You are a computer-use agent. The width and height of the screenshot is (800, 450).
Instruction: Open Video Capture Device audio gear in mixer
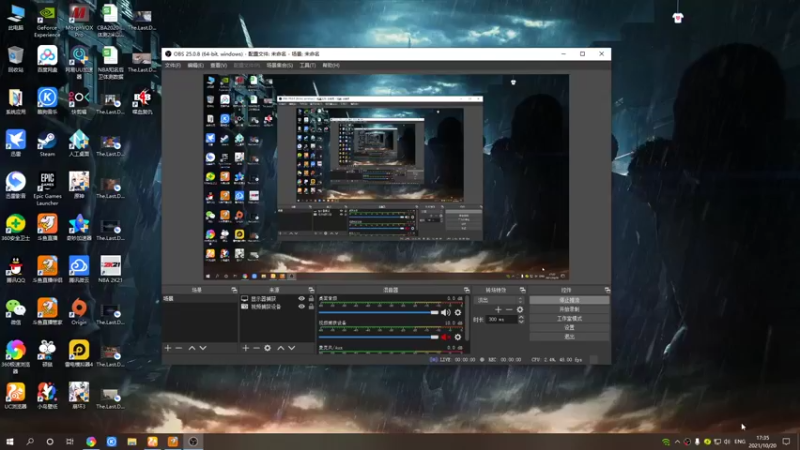pos(458,337)
